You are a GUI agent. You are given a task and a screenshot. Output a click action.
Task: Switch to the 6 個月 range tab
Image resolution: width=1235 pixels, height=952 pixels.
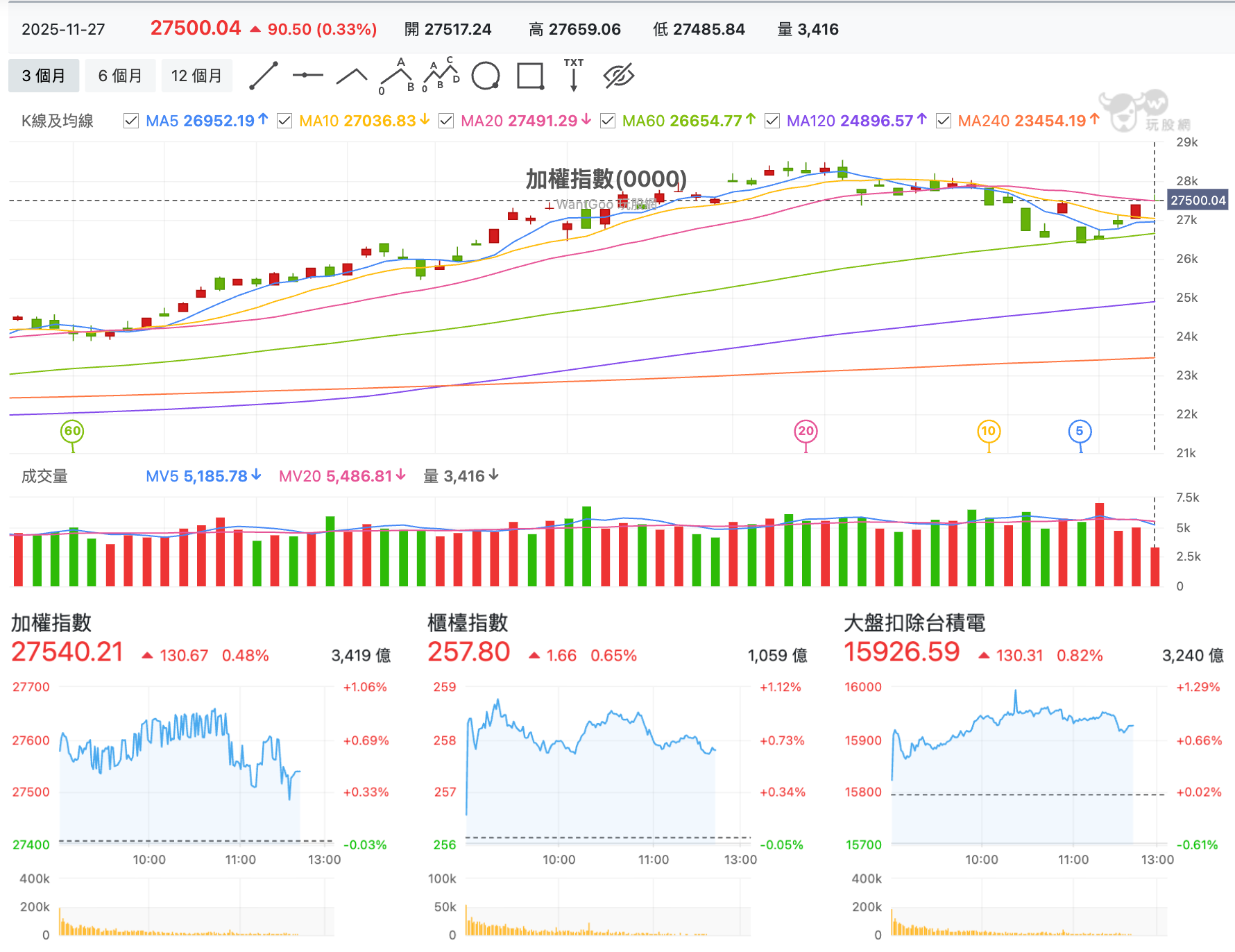point(120,76)
